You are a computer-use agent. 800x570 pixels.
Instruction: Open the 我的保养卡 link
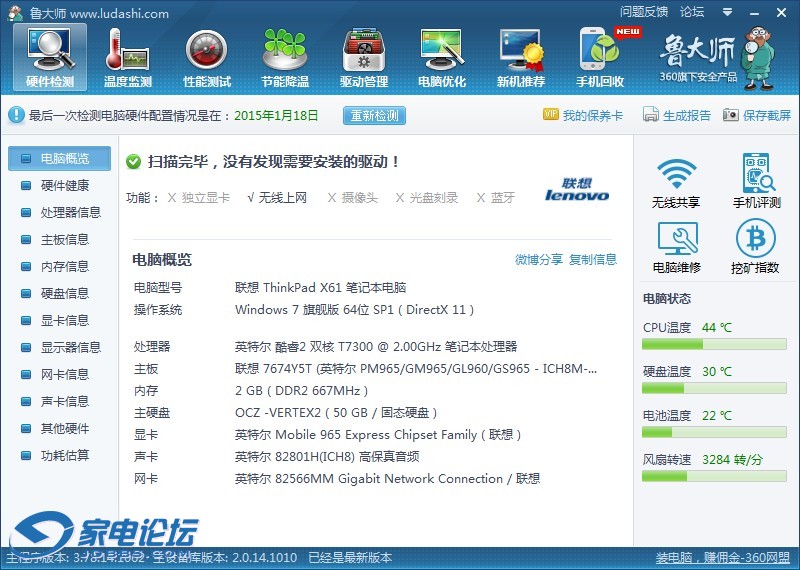tap(593, 115)
